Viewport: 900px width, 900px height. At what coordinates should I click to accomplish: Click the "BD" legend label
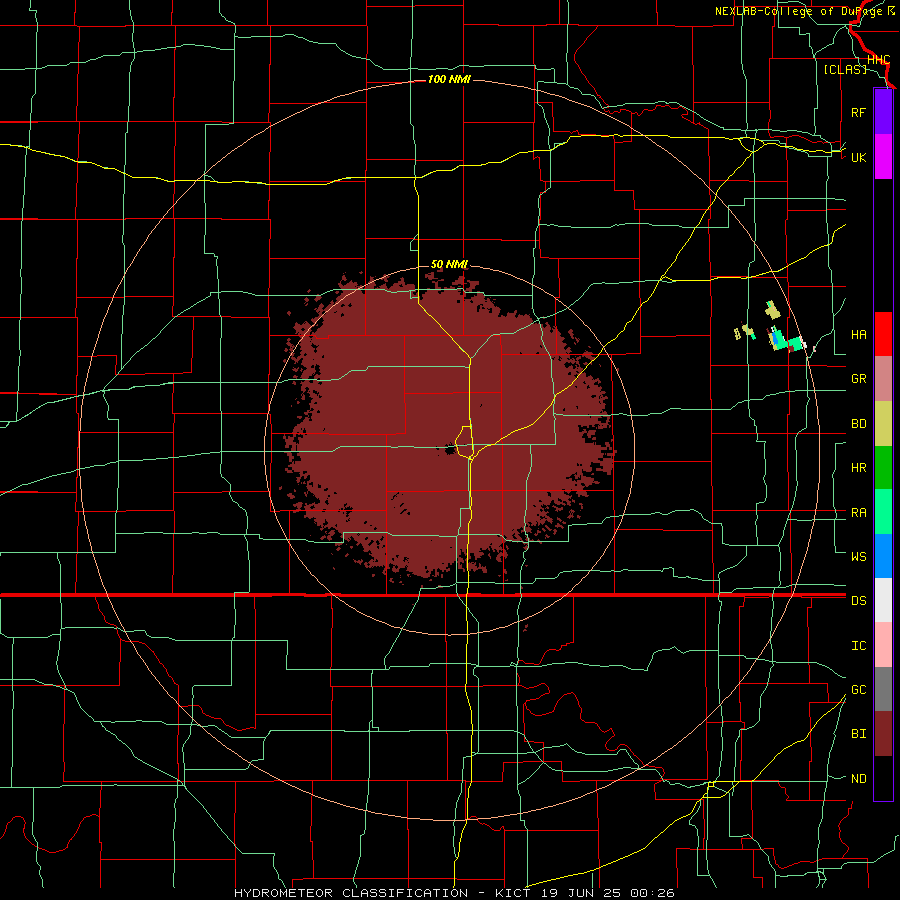858,424
